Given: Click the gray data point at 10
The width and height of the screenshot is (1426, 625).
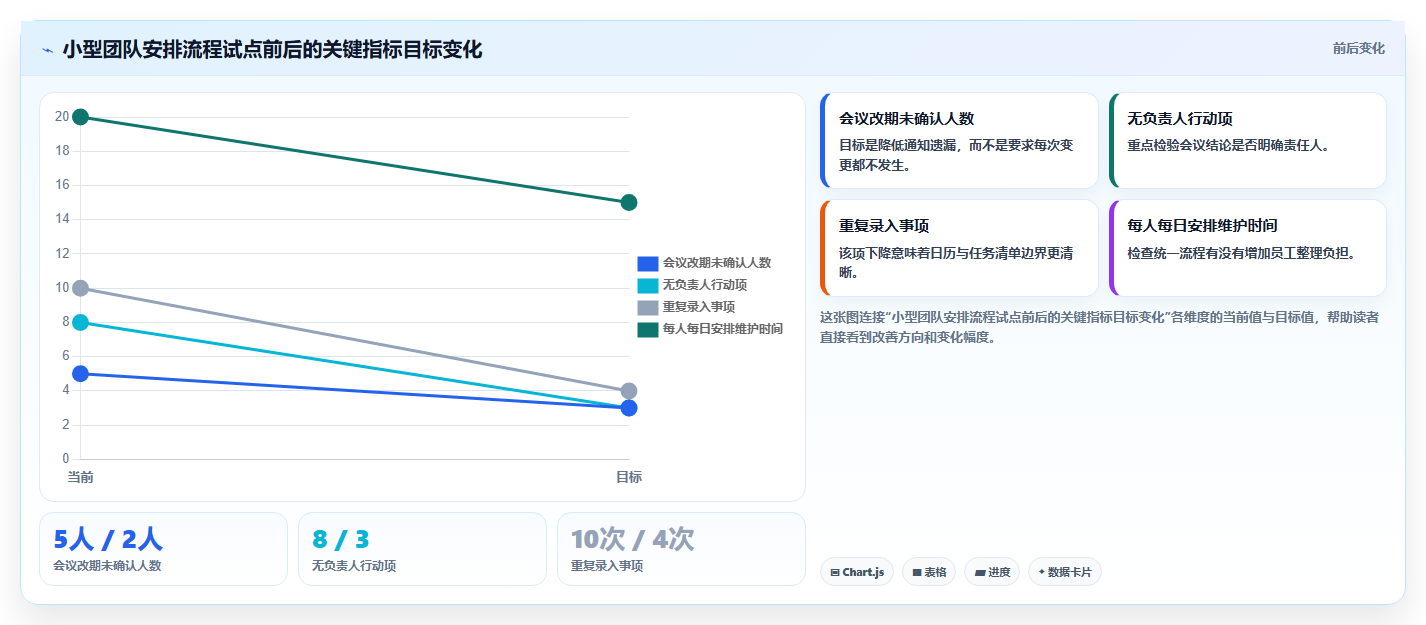Looking at the screenshot, I should 81,288.
